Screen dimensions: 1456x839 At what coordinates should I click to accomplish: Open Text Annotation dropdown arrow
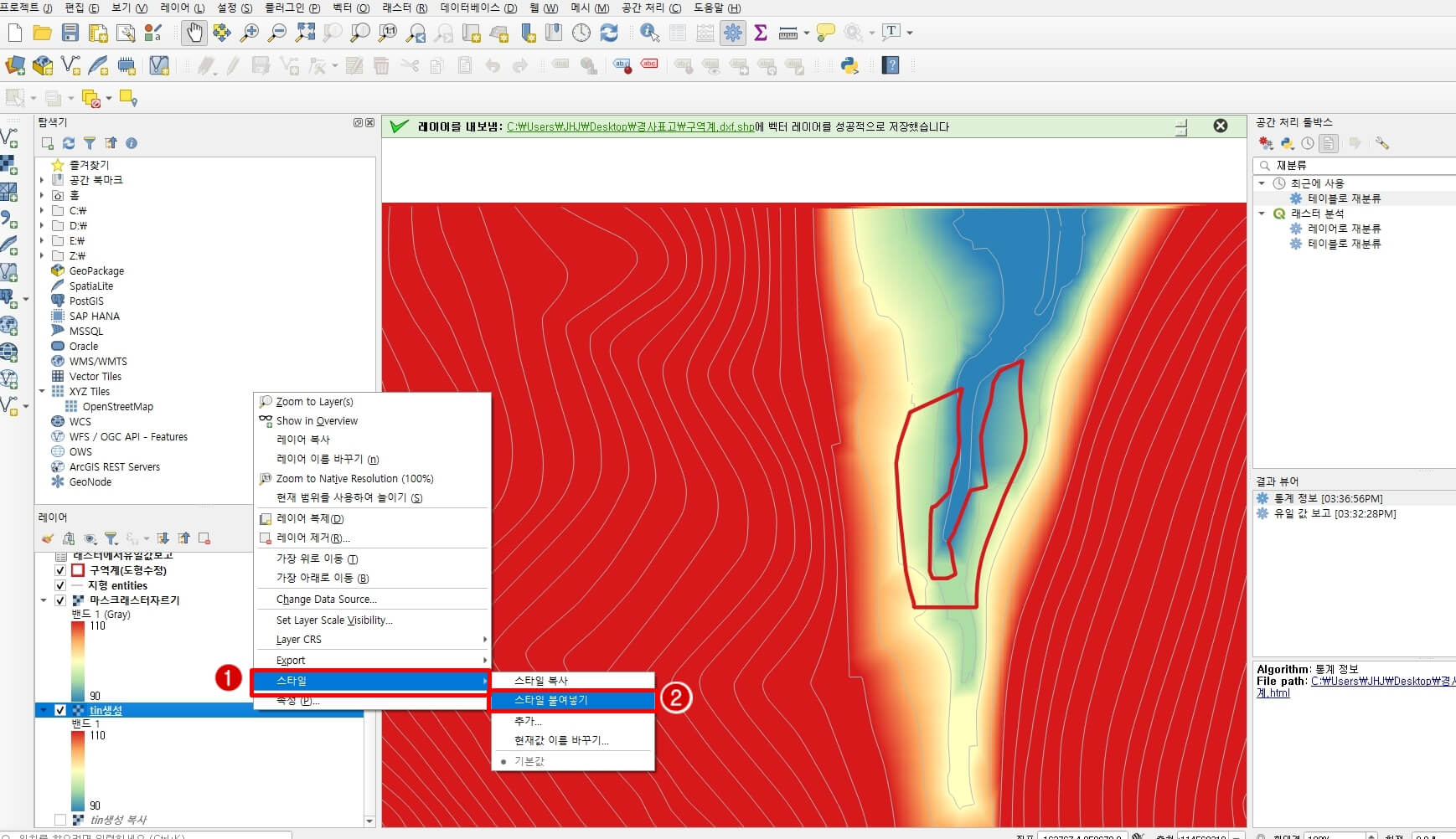click(x=910, y=33)
